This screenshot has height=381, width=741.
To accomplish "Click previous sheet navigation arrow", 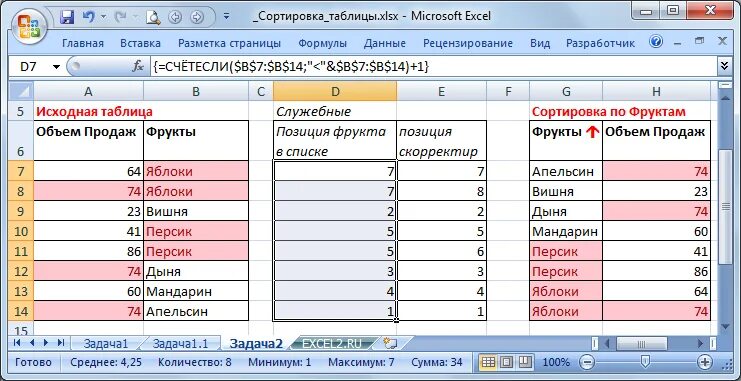I will 32,343.
